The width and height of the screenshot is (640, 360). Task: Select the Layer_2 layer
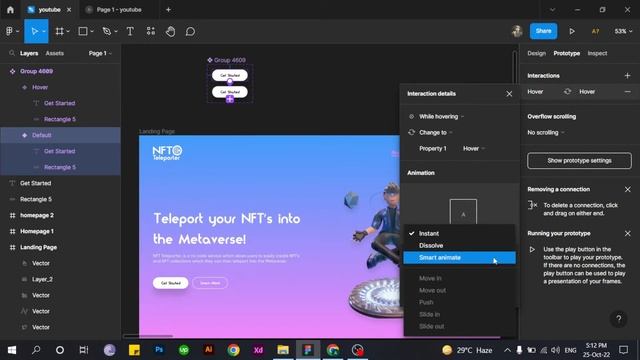pos(60,280)
